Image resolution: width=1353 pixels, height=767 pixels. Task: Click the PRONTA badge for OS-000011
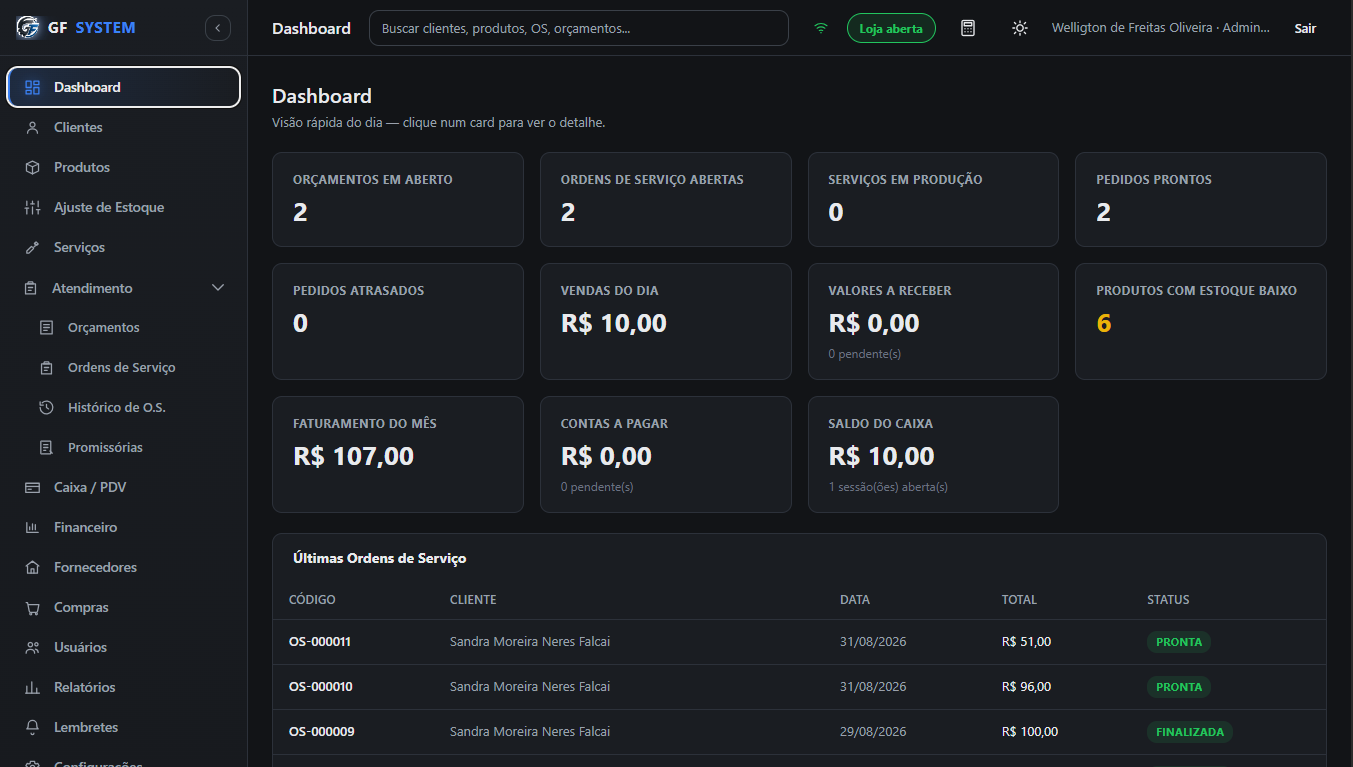coord(1179,642)
